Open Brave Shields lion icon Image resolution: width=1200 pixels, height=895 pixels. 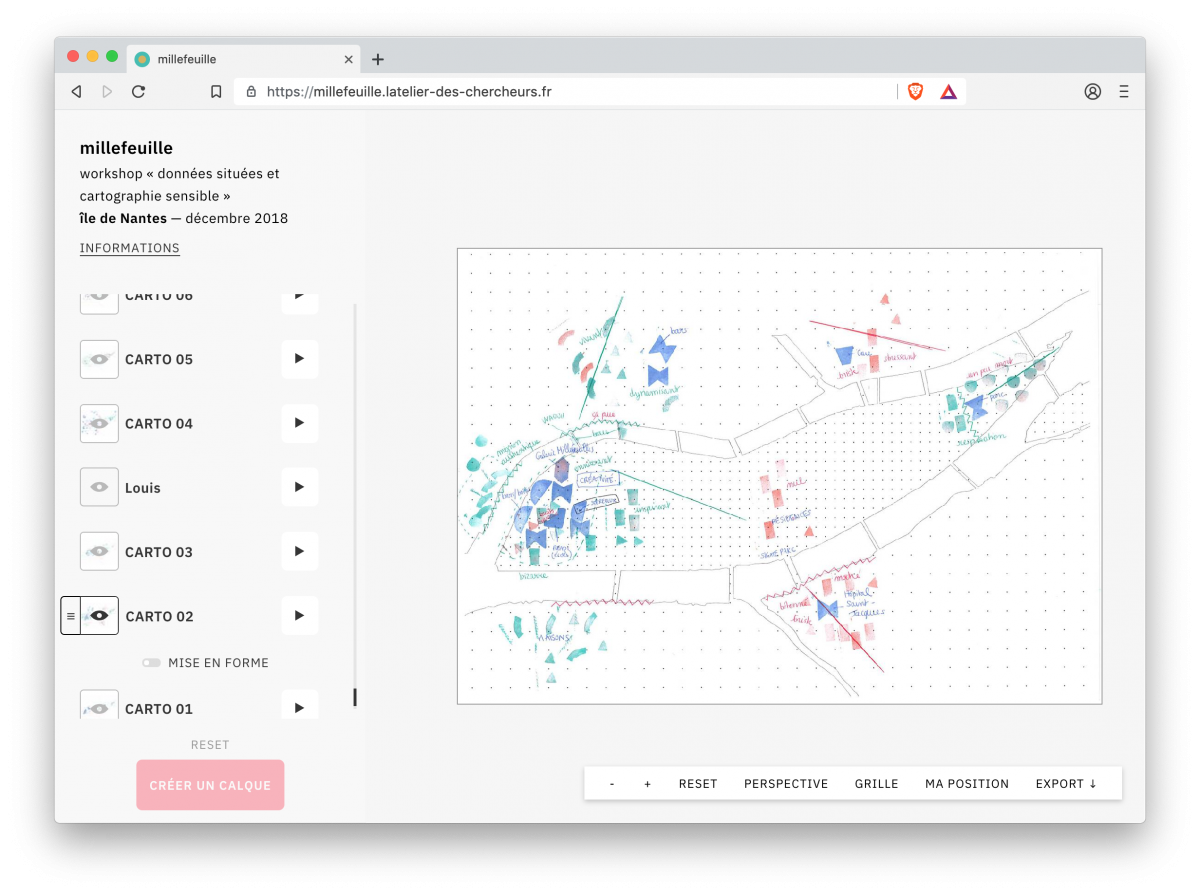coord(915,92)
